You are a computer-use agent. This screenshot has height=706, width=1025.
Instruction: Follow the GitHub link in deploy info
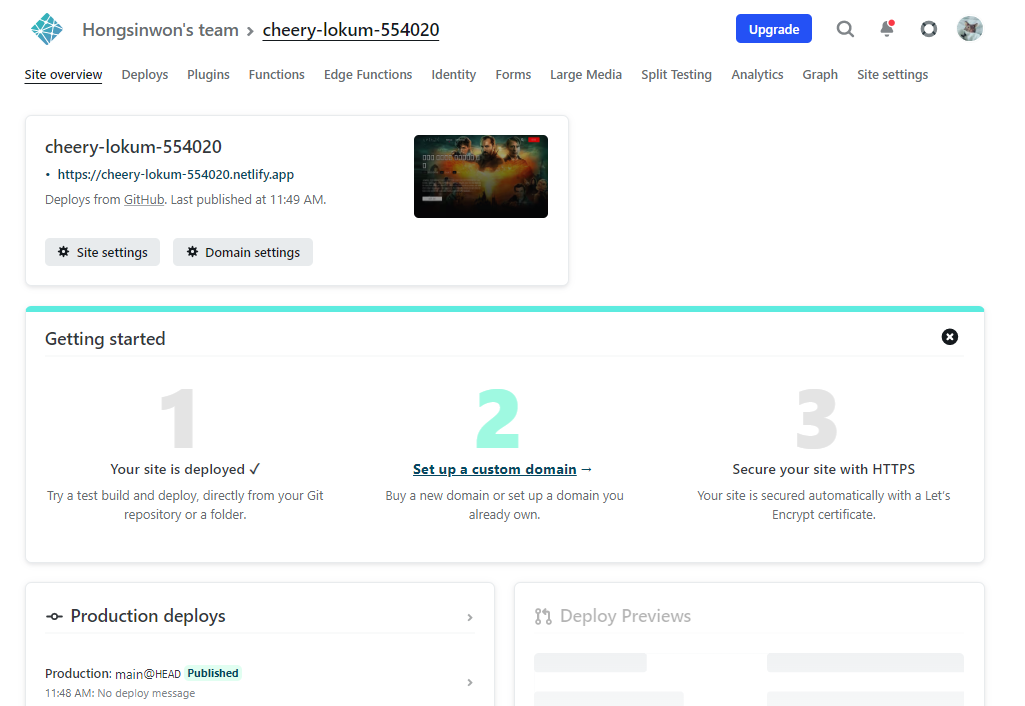(x=144, y=199)
